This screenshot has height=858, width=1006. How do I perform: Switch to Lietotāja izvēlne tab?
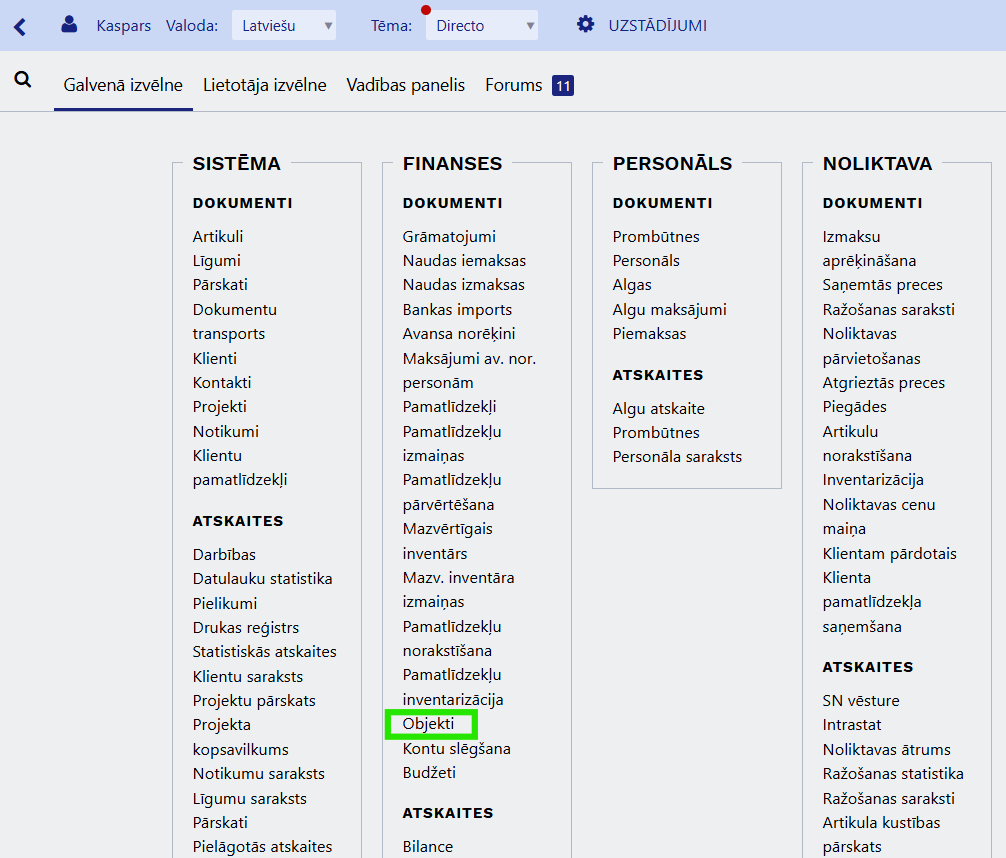(x=264, y=85)
